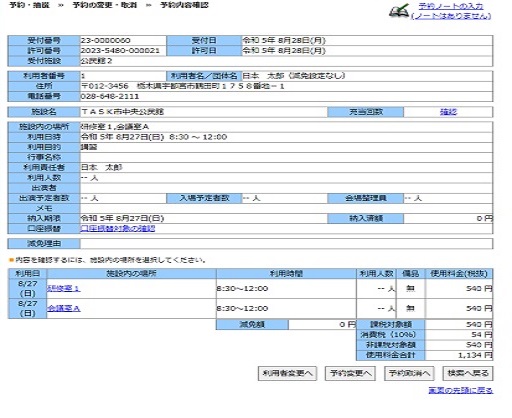Select the 研修室1 location link
This screenshot has height=418, width=512.
[63, 289]
